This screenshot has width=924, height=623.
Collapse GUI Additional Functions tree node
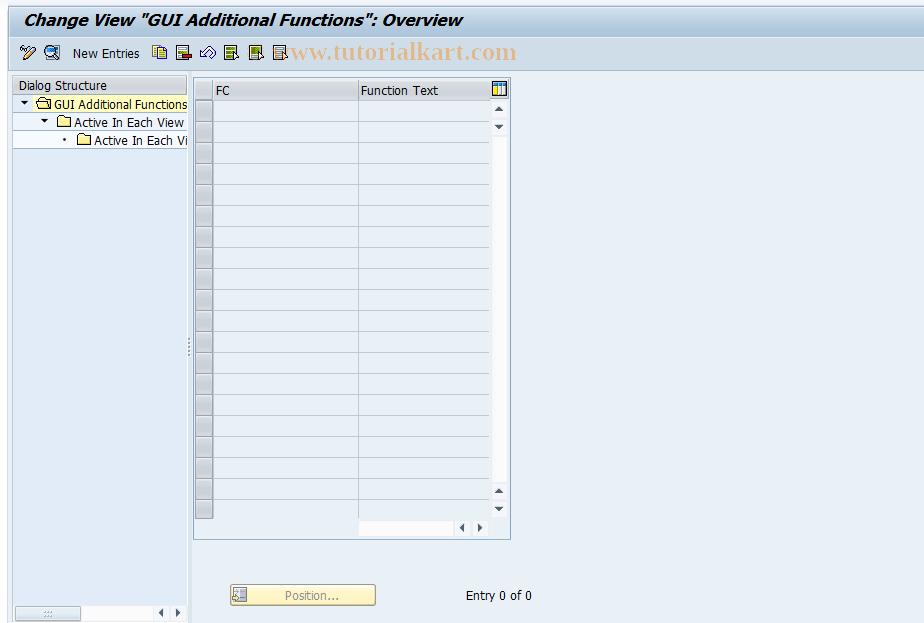click(24, 104)
